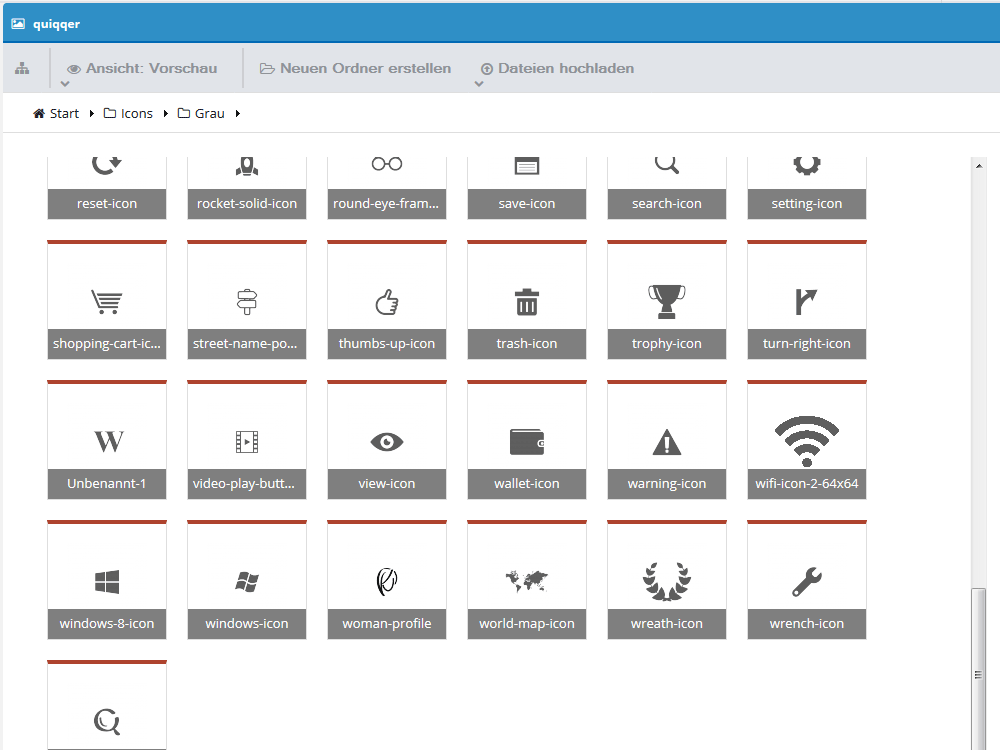This screenshot has height=750, width=1000.
Task: Expand arrow after Grau breadcrumb
Action: (238, 114)
